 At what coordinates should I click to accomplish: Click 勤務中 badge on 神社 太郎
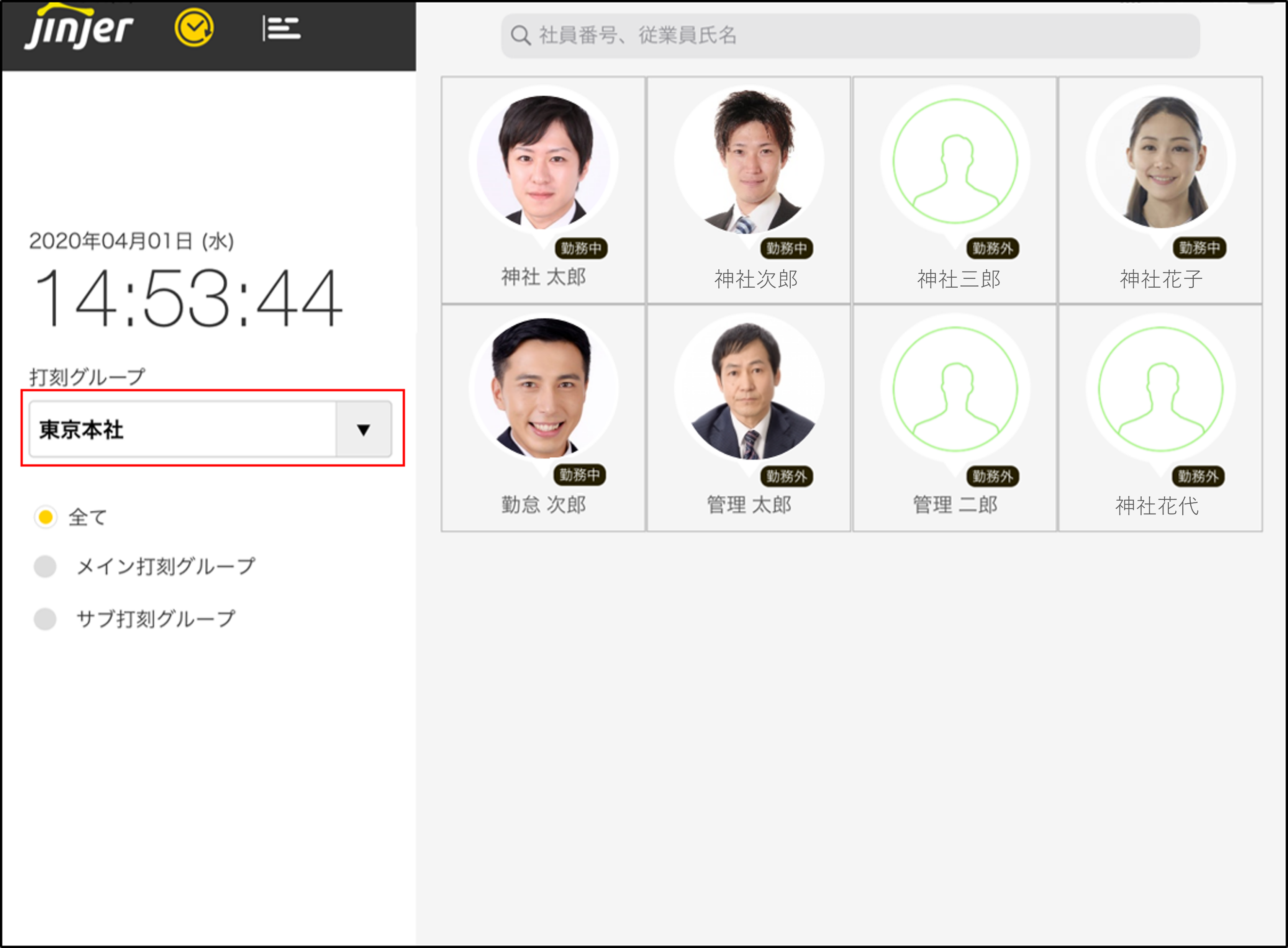(x=581, y=249)
